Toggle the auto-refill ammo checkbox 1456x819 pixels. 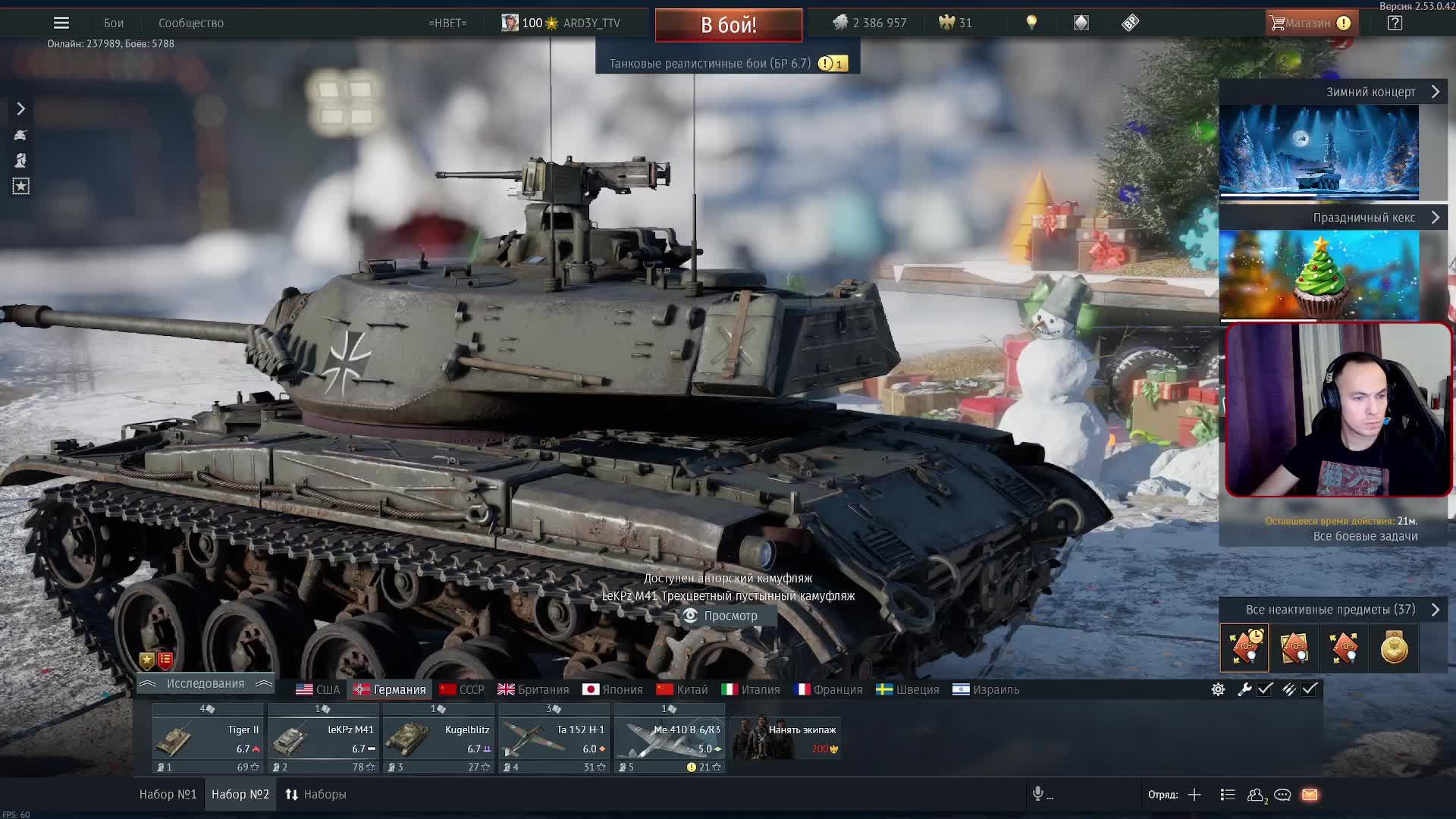[x=1310, y=689]
